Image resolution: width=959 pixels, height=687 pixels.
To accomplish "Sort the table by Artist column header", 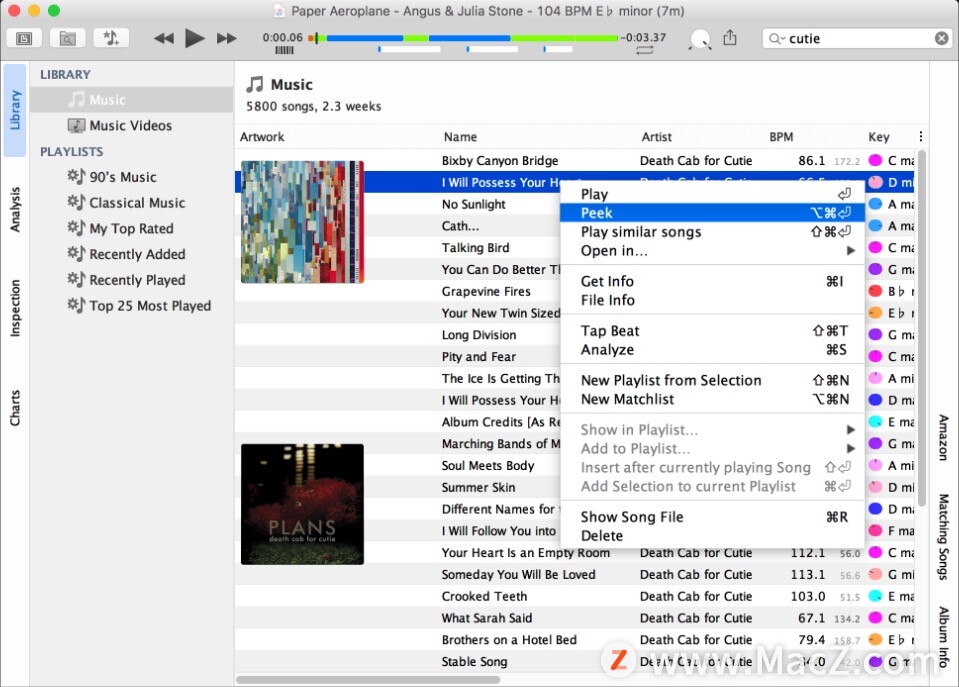I will point(656,137).
